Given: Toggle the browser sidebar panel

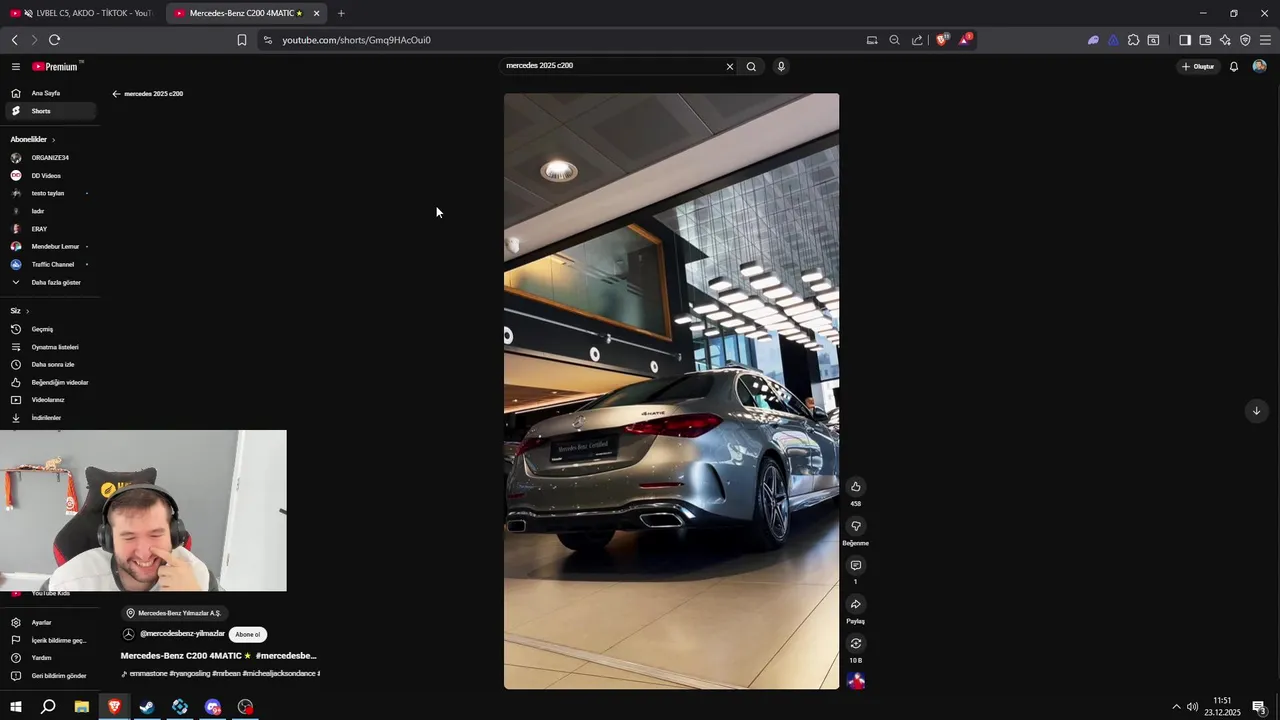Looking at the screenshot, I should point(1185,40).
